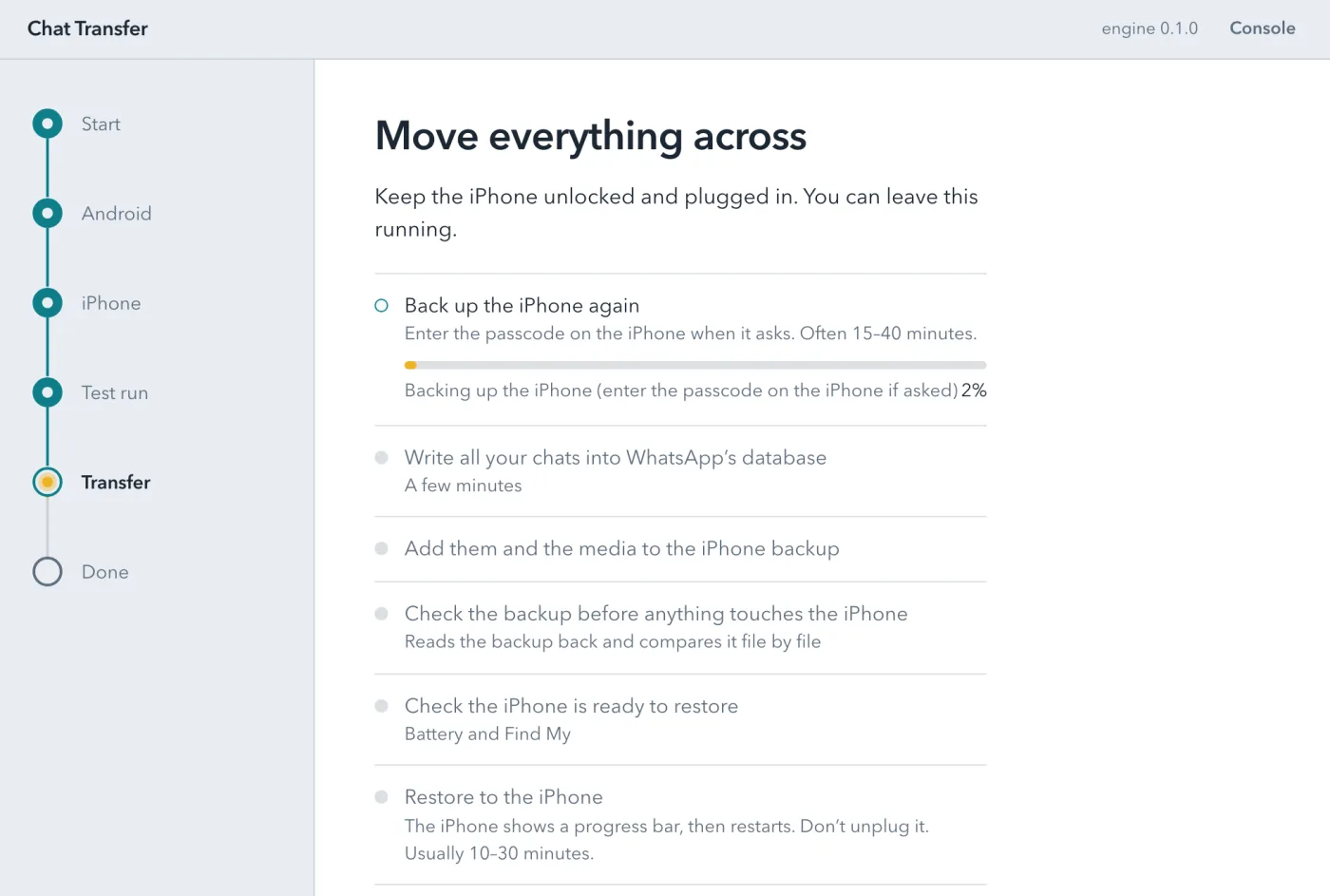Click 'Add them and the media to the iPhone backup'
Viewport: 1330px width, 896px height.
click(x=622, y=549)
